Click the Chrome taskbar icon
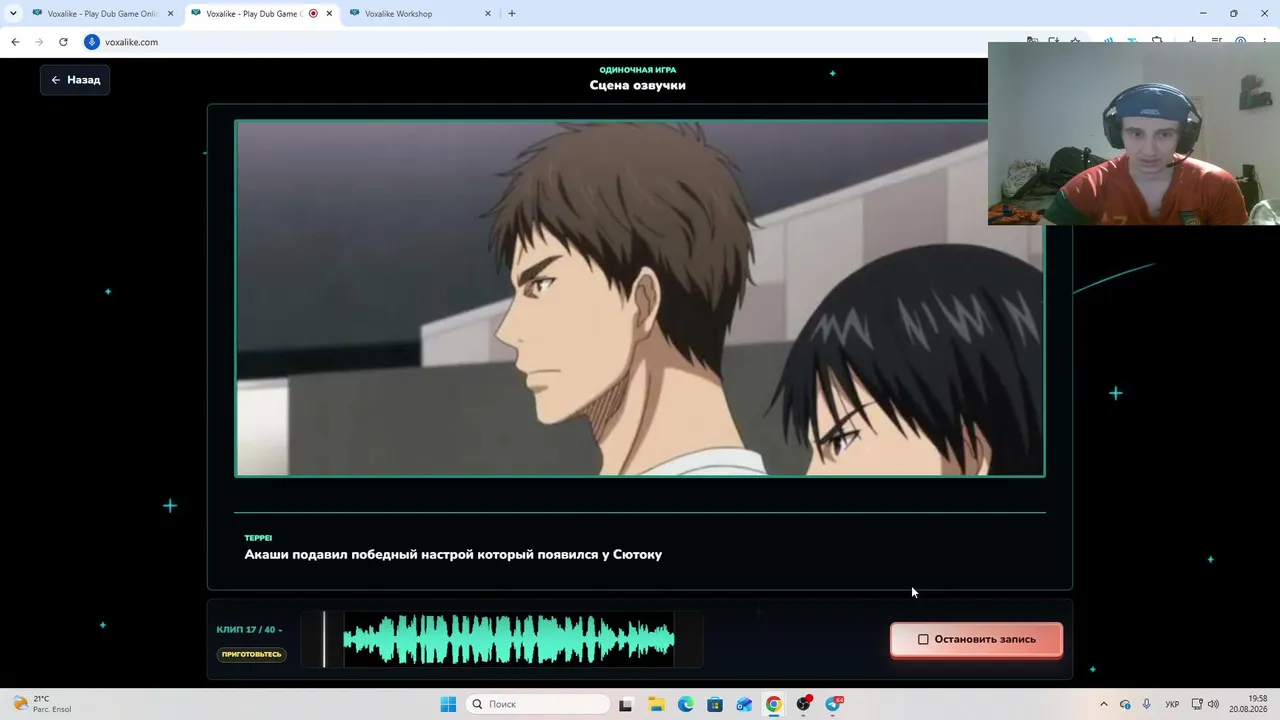Viewport: 1280px width, 720px height. pyautogui.click(x=774, y=704)
